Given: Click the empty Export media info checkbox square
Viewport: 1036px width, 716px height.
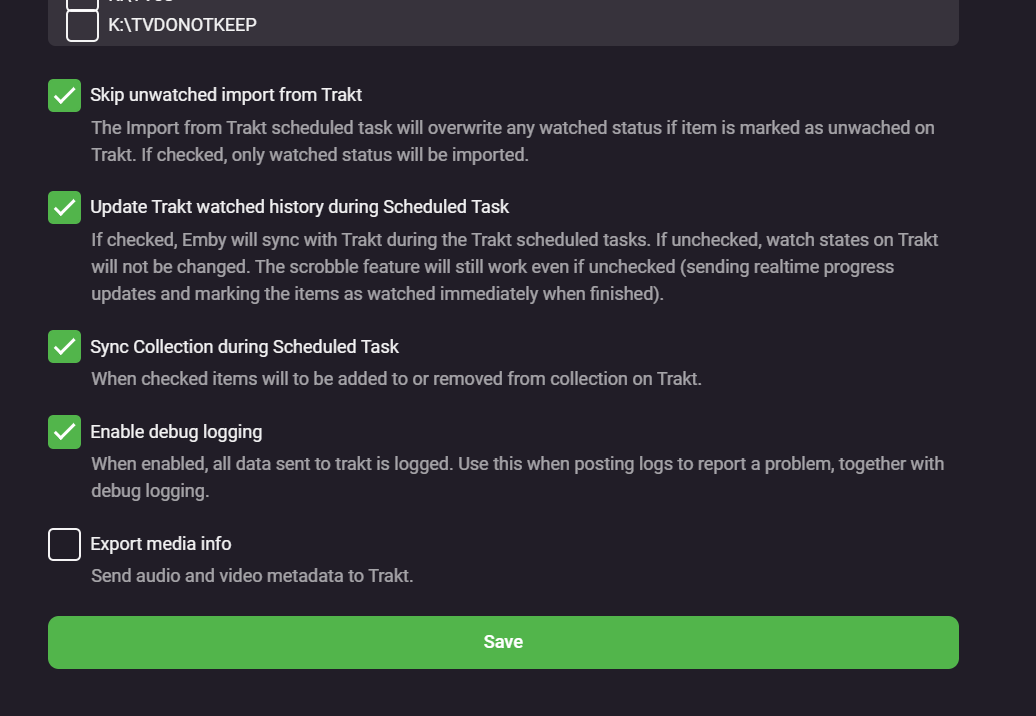Looking at the screenshot, I should (64, 544).
